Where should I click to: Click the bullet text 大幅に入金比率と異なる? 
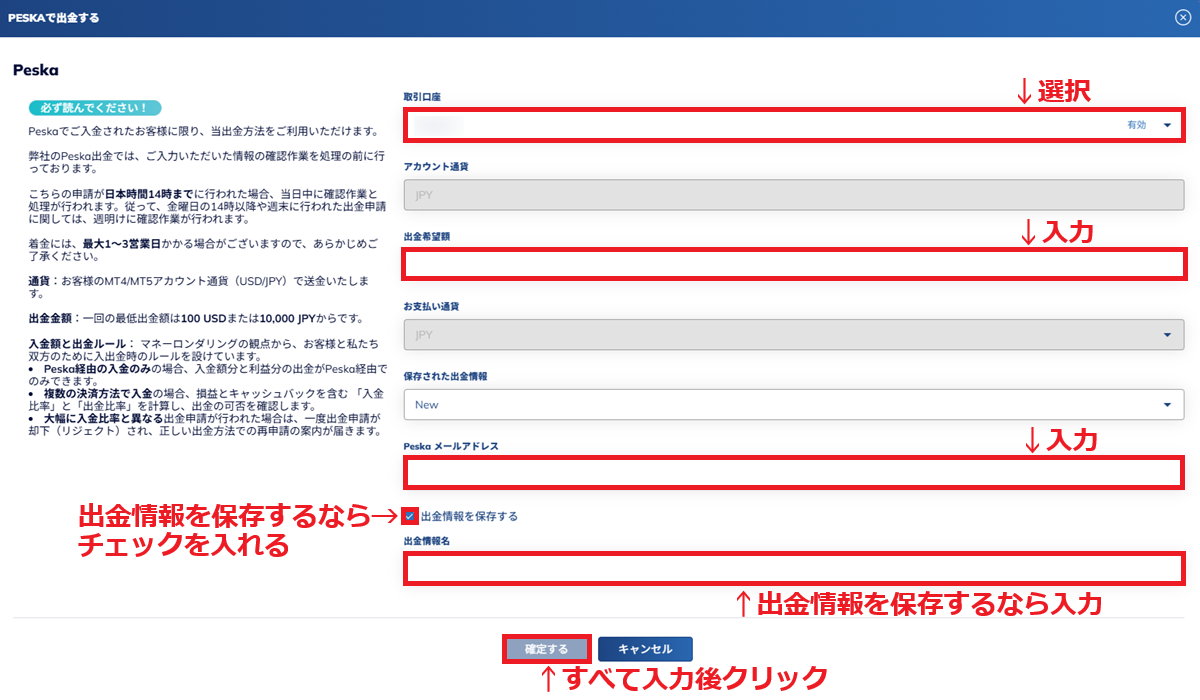click(x=103, y=418)
